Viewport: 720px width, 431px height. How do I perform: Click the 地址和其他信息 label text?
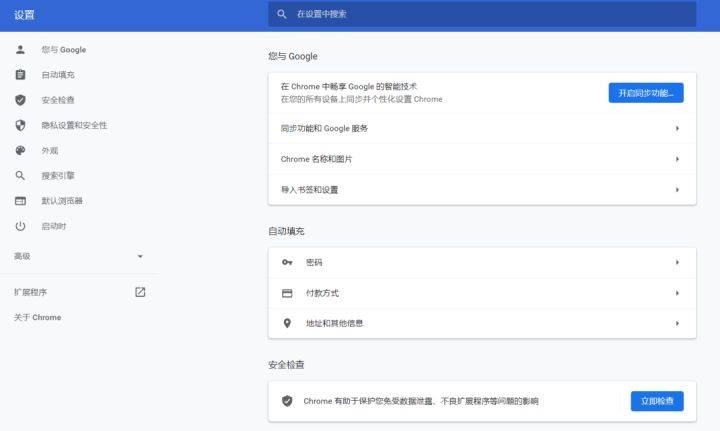[x=334, y=323]
